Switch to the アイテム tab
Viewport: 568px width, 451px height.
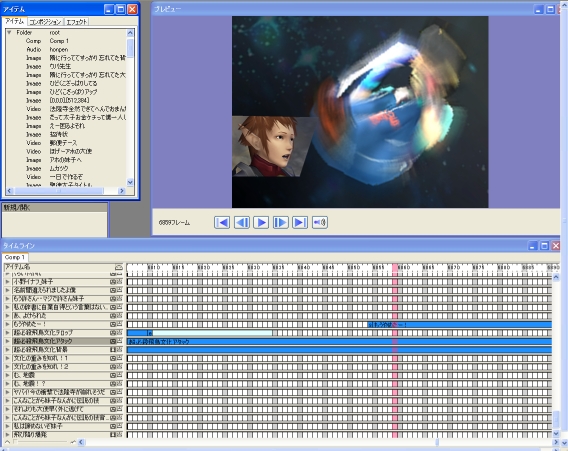pyautogui.click(x=14, y=21)
